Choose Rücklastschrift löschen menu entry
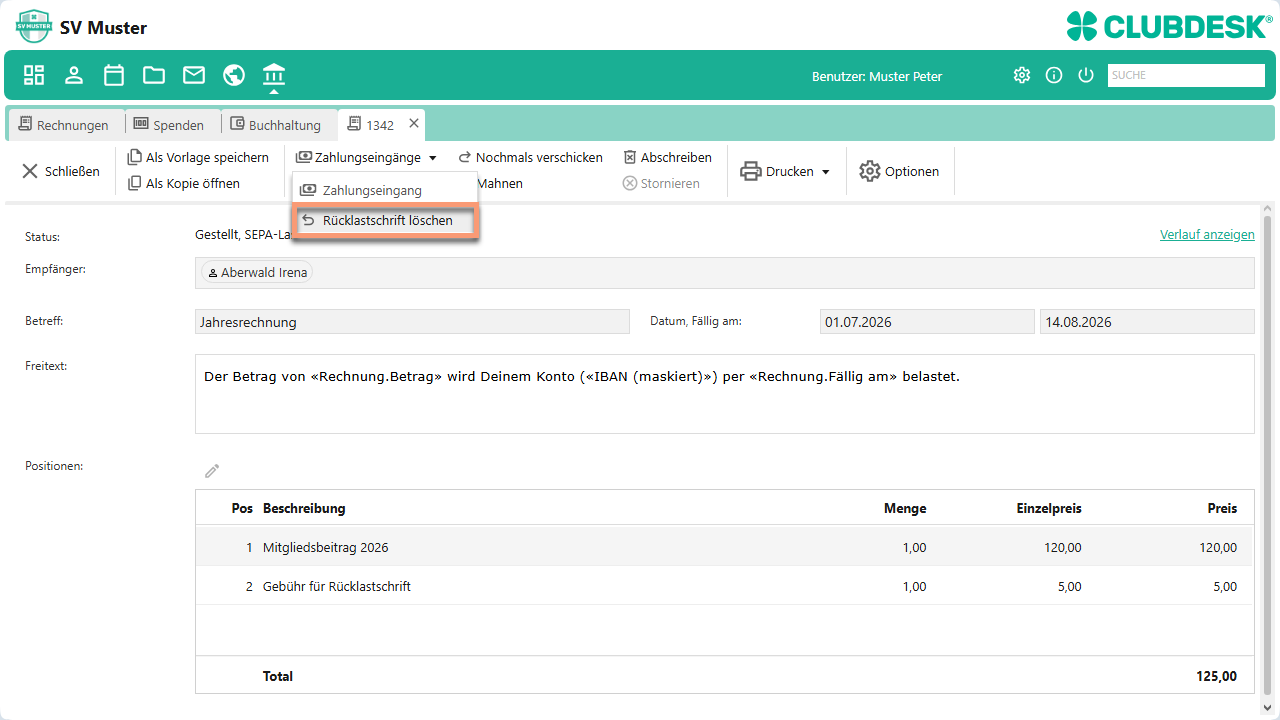 tap(385, 220)
